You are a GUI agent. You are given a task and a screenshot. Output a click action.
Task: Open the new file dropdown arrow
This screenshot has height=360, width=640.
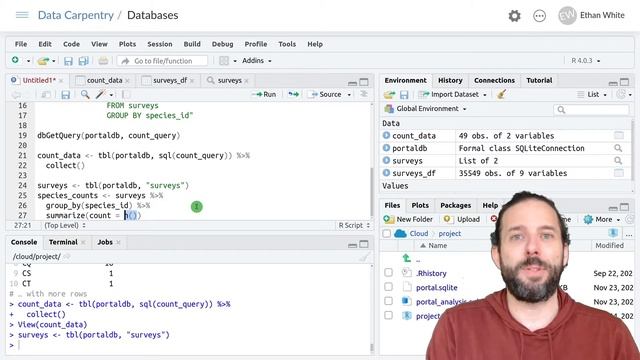pyautogui.click(x=28, y=61)
